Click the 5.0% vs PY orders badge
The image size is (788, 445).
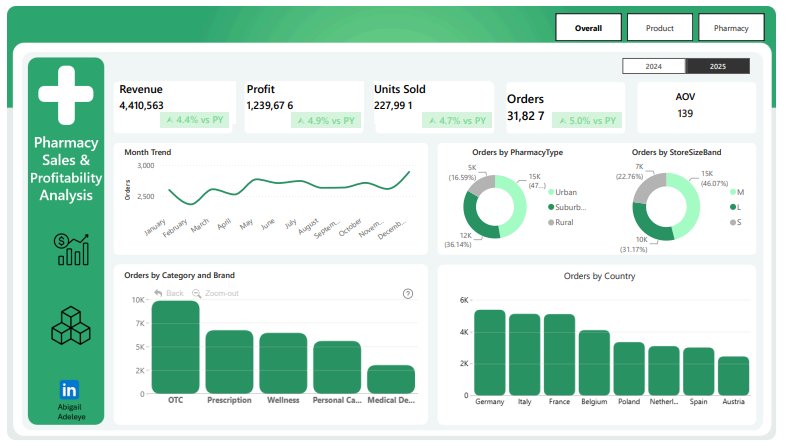587,121
